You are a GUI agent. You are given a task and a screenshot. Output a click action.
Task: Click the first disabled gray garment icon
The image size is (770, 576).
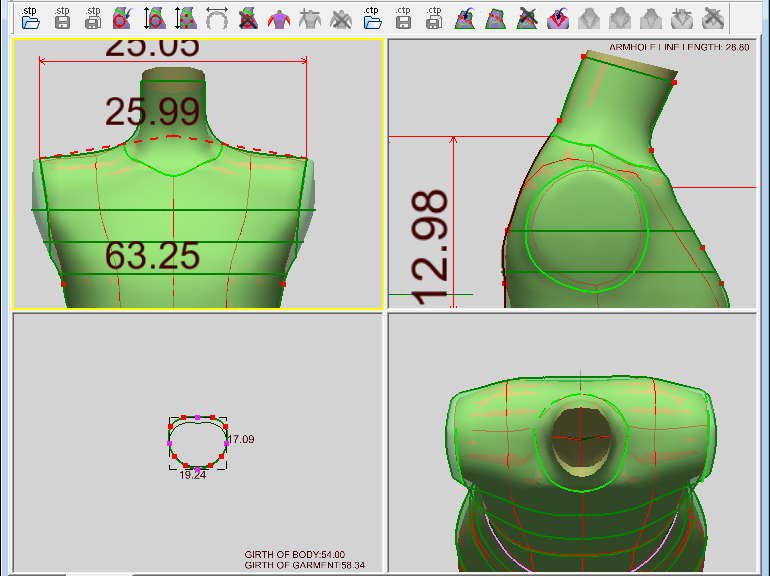tap(589, 18)
